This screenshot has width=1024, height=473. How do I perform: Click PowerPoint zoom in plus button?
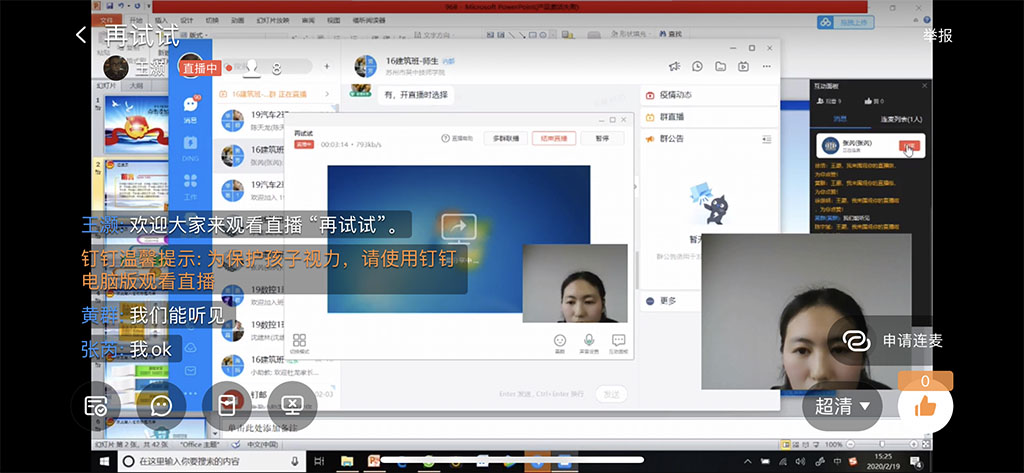pos(912,444)
